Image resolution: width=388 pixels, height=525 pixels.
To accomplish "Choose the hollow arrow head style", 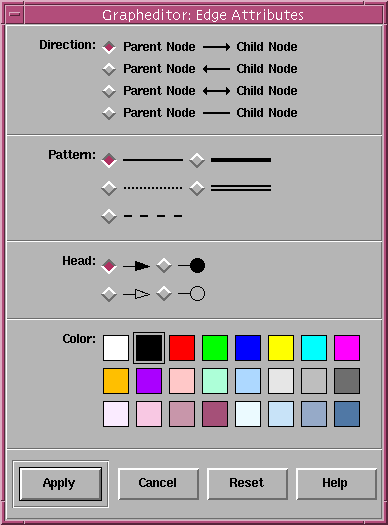I will point(109,294).
